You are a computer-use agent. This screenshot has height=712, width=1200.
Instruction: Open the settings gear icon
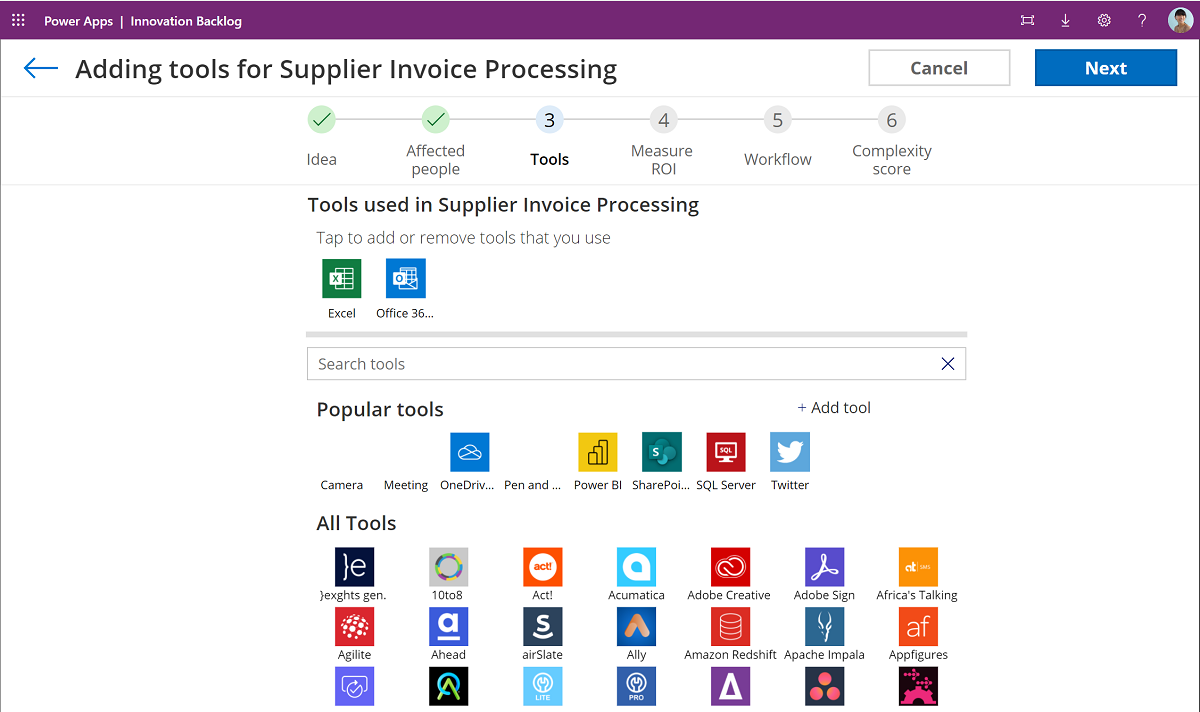(1104, 20)
